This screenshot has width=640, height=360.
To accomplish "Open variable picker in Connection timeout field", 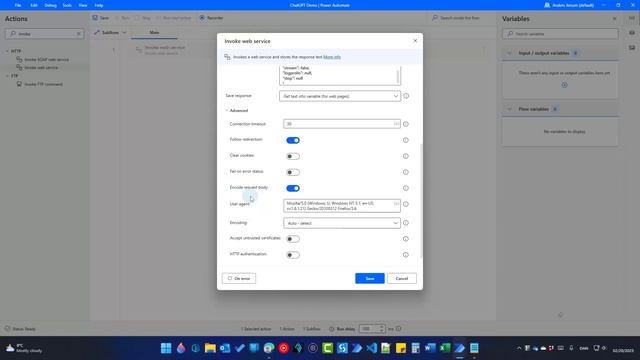I will pos(396,124).
